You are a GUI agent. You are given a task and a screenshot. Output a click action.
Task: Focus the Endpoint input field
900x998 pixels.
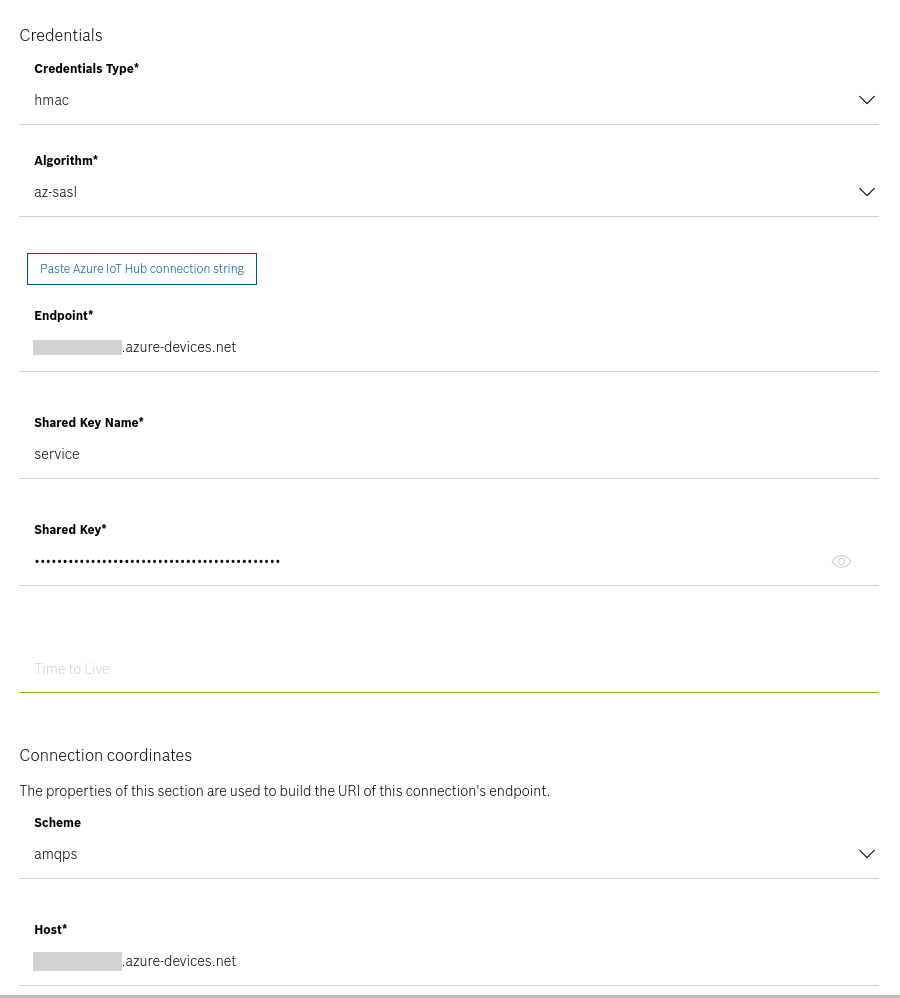(x=449, y=347)
